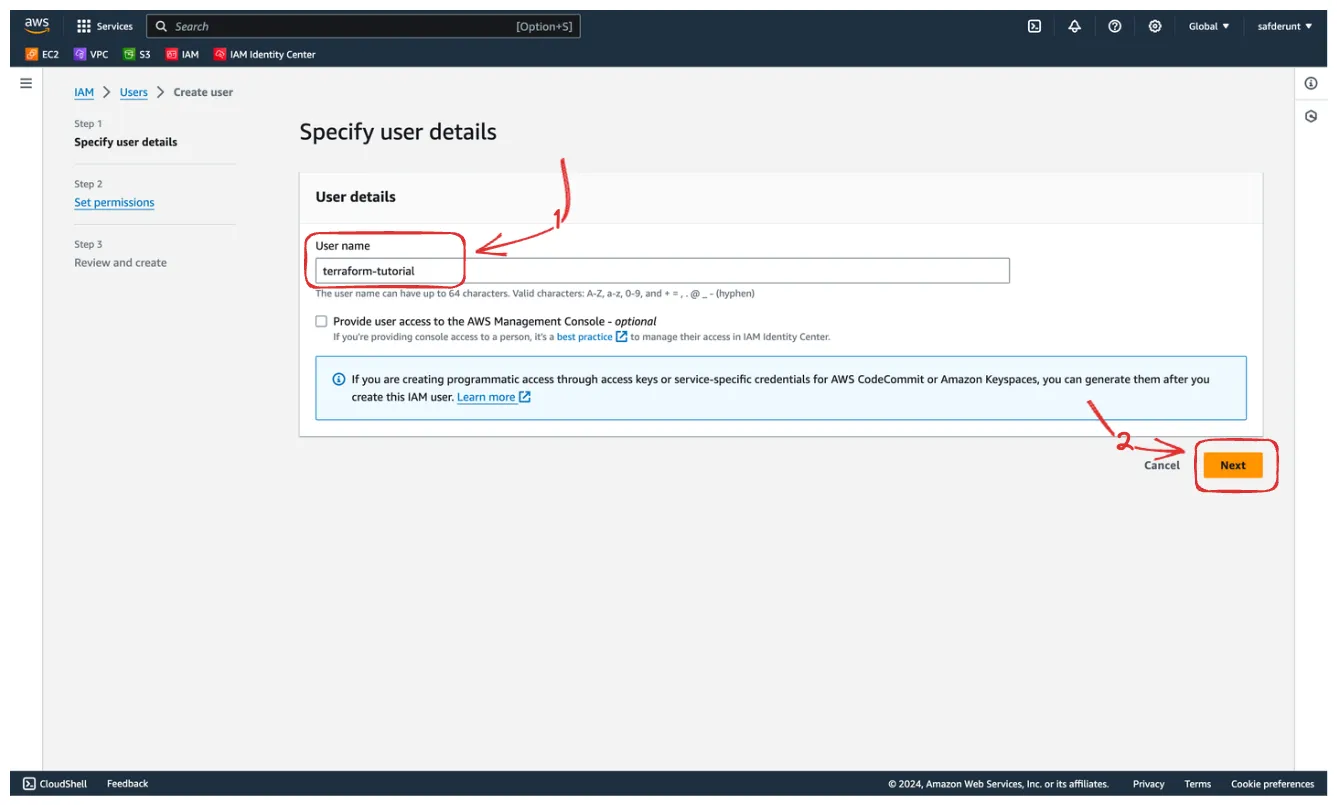The height and width of the screenshot is (805, 1337).
Task: Open the CloudShell icon in top bar
Action: click(x=1035, y=27)
